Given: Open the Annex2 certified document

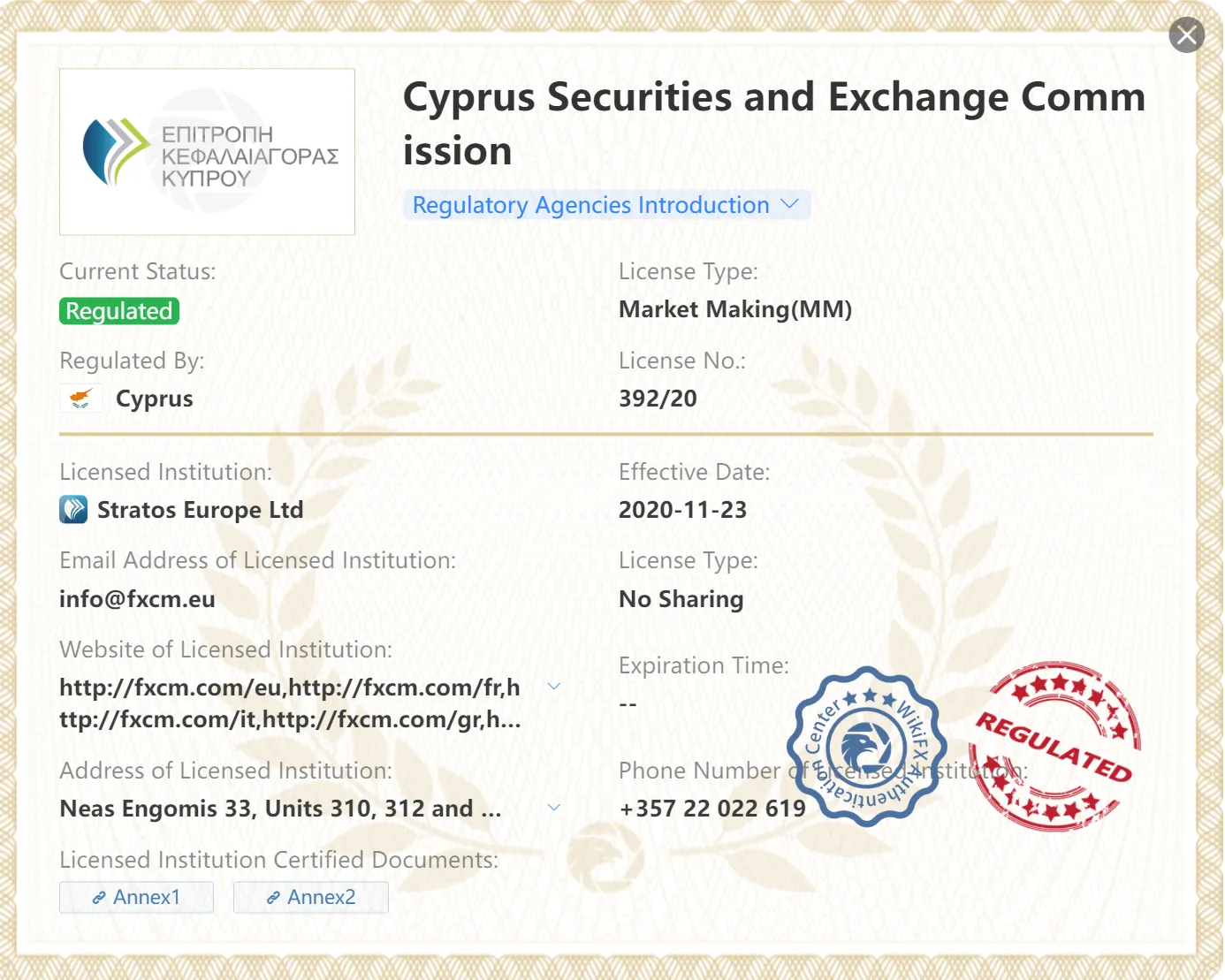Looking at the screenshot, I should point(311,897).
